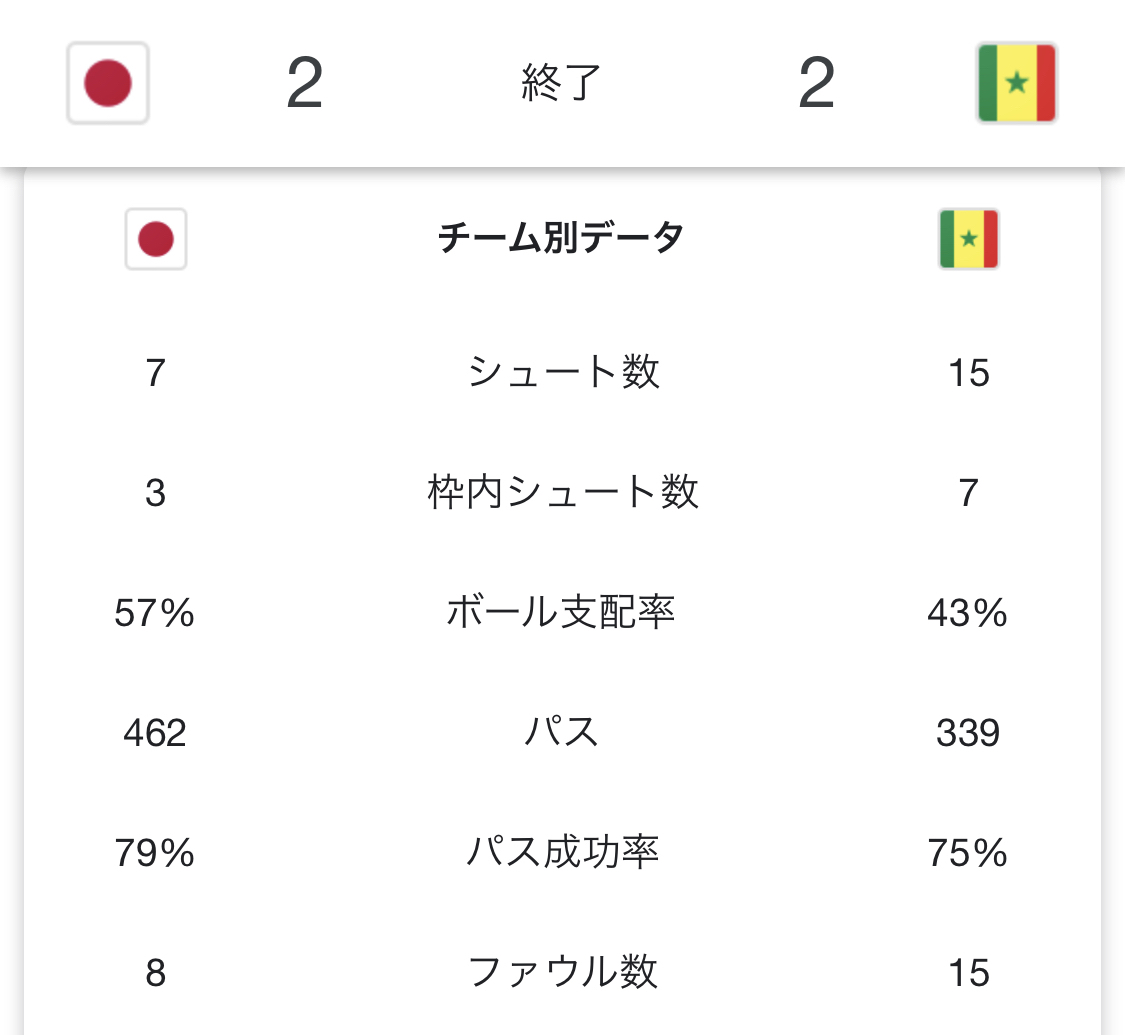Click the small Japan flag beside チーム別データ

(156, 239)
